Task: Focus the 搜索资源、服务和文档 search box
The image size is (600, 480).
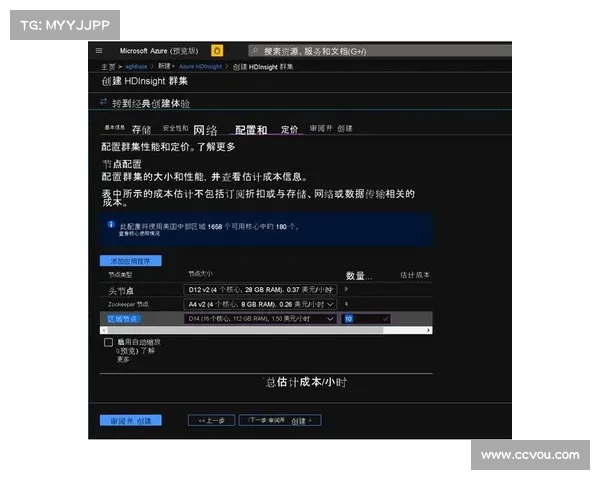Action: coord(380,51)
